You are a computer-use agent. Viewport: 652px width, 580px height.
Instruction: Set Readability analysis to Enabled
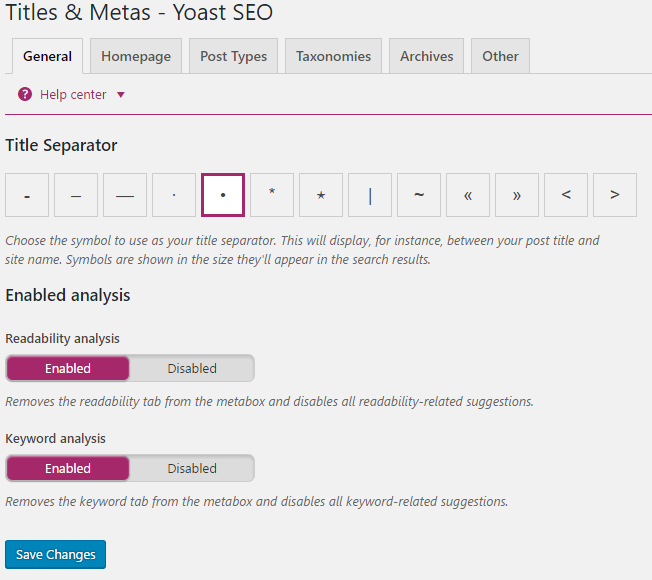[68, 368]
